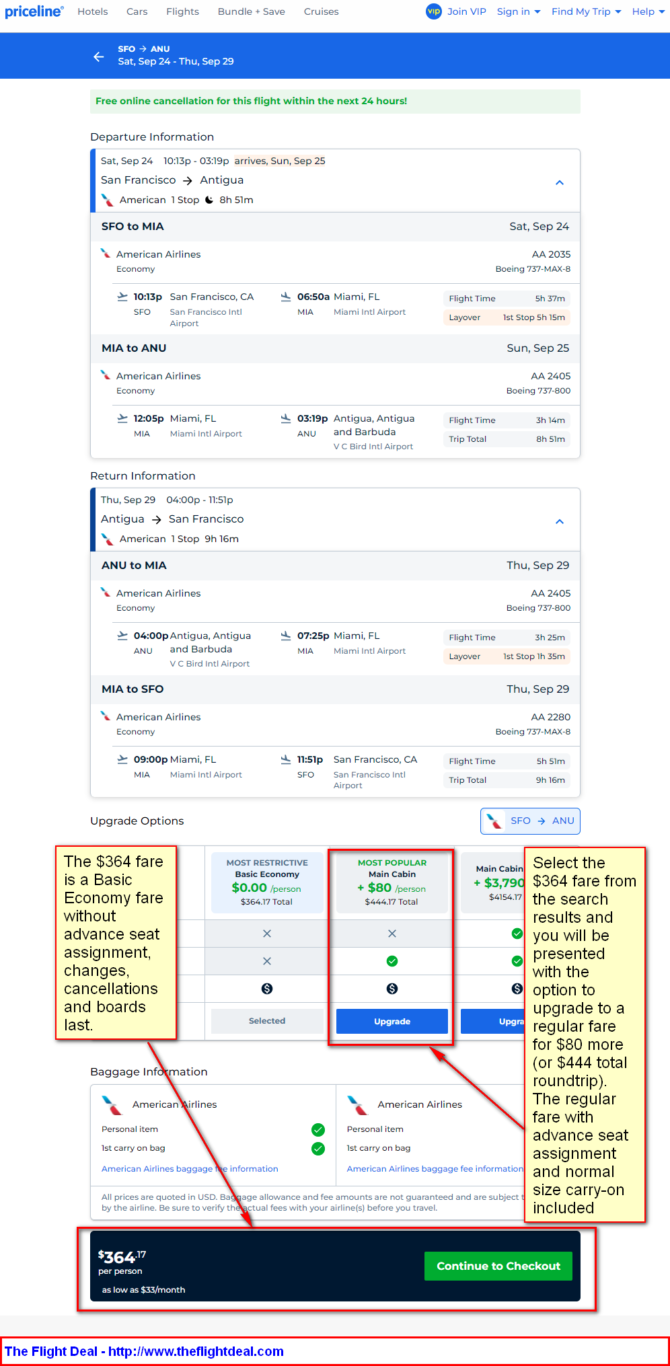This screenshot has width=670, height=1366.
Task: Click the 'Layover 1st Stop 5h 15m' row
Action: coord(507,317)
